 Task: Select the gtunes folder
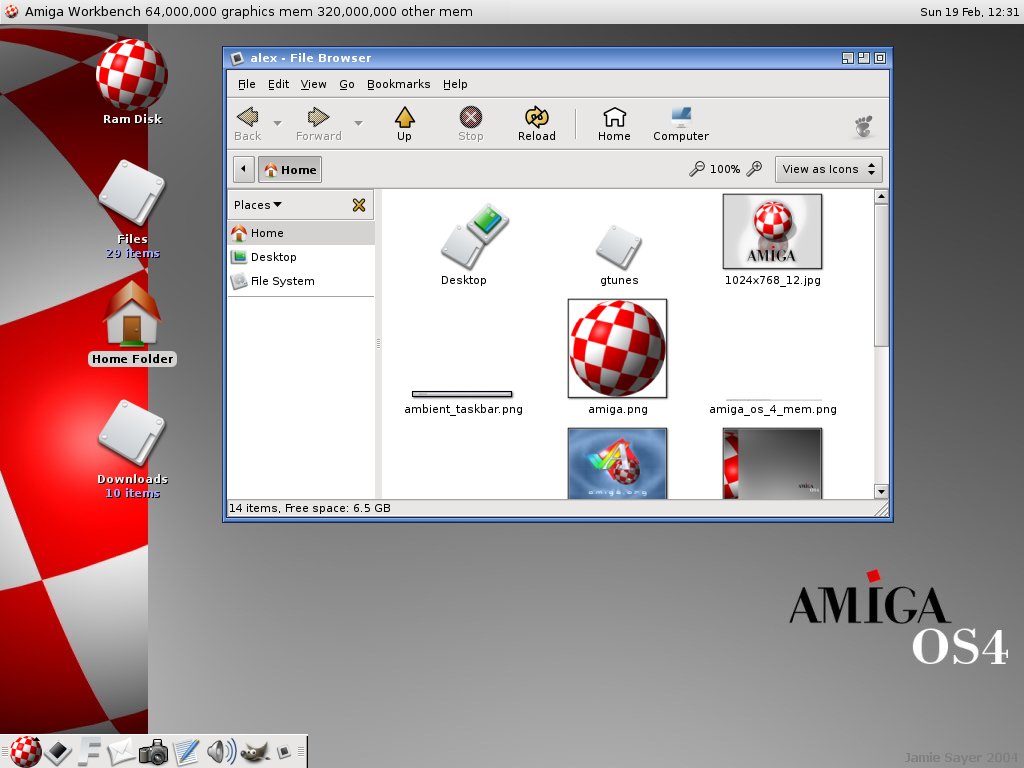(x=618, y=255)
